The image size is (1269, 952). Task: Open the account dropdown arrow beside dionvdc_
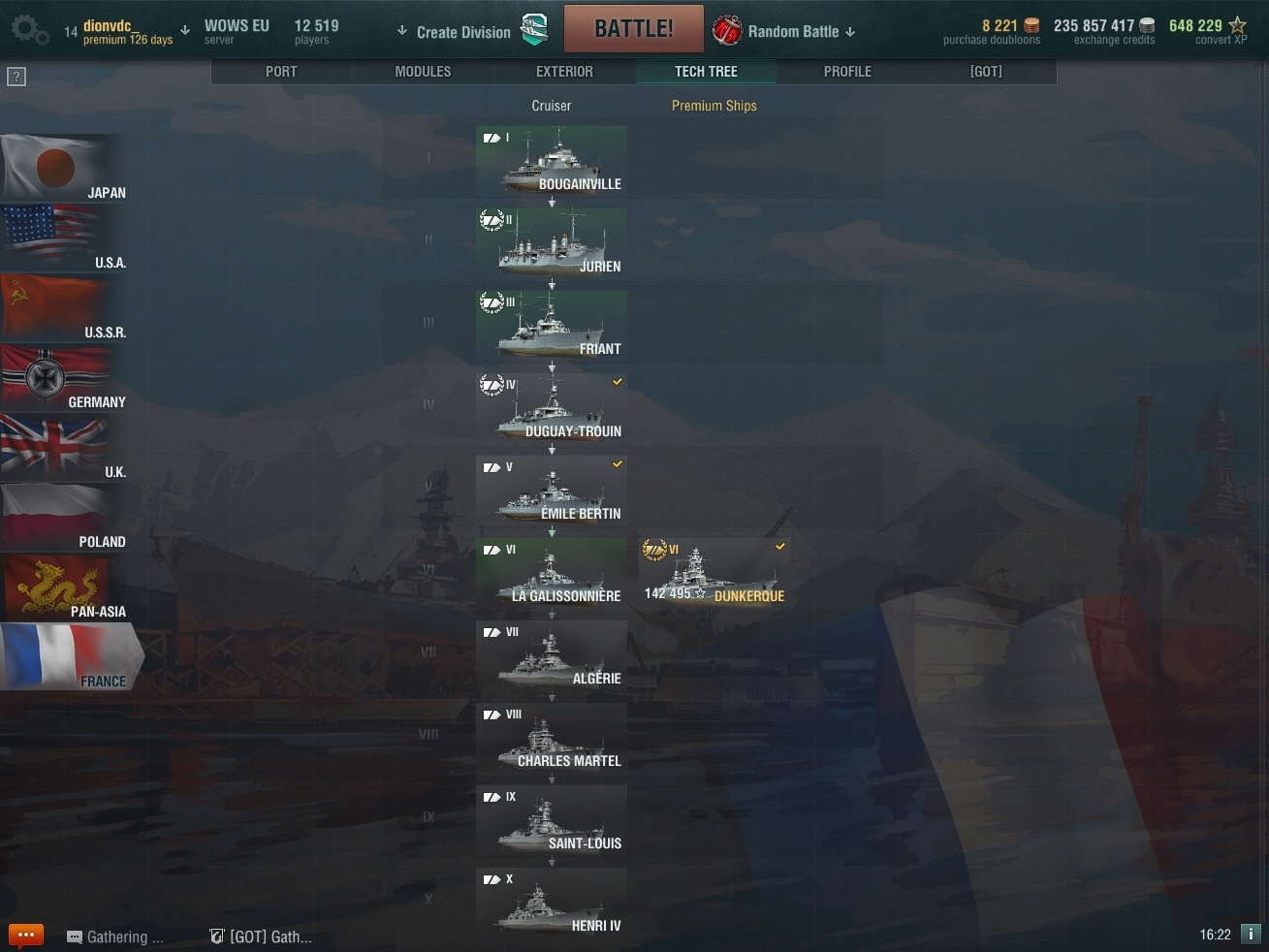tap(185, 30)
